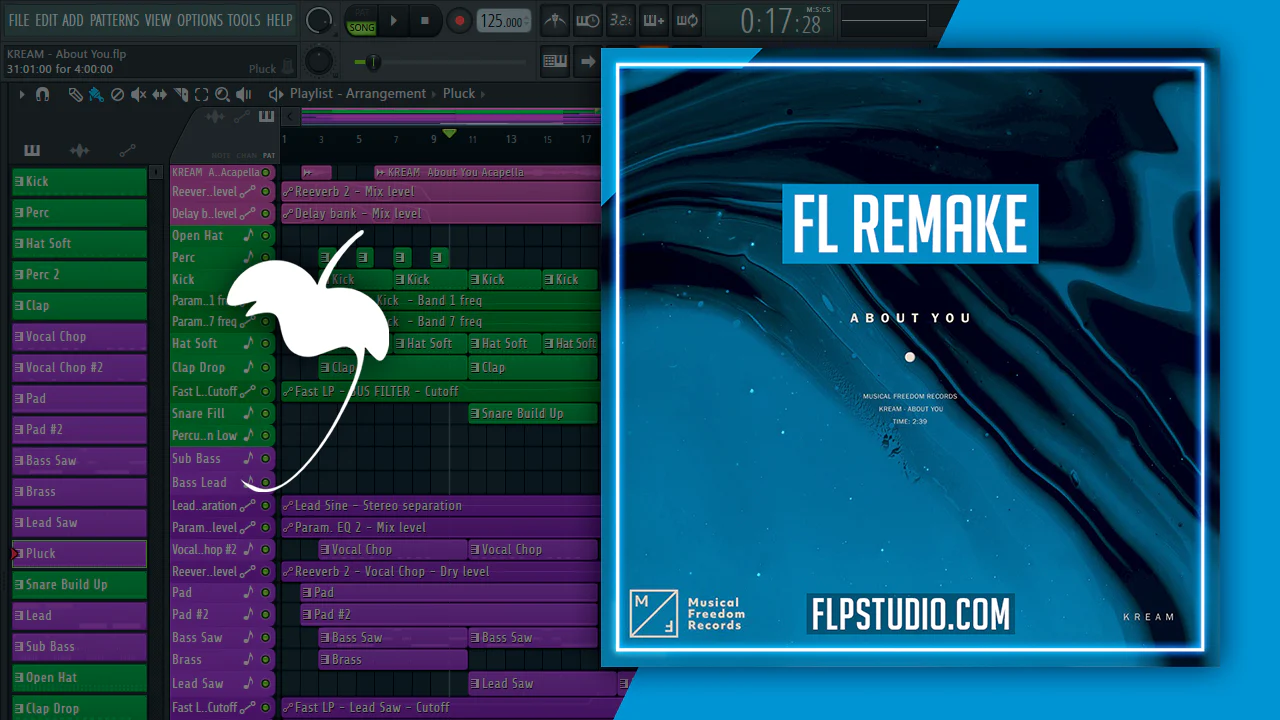Mute the Open Hat track
The height and width of the screenshot is (720, 1280).
pos(266,236)
